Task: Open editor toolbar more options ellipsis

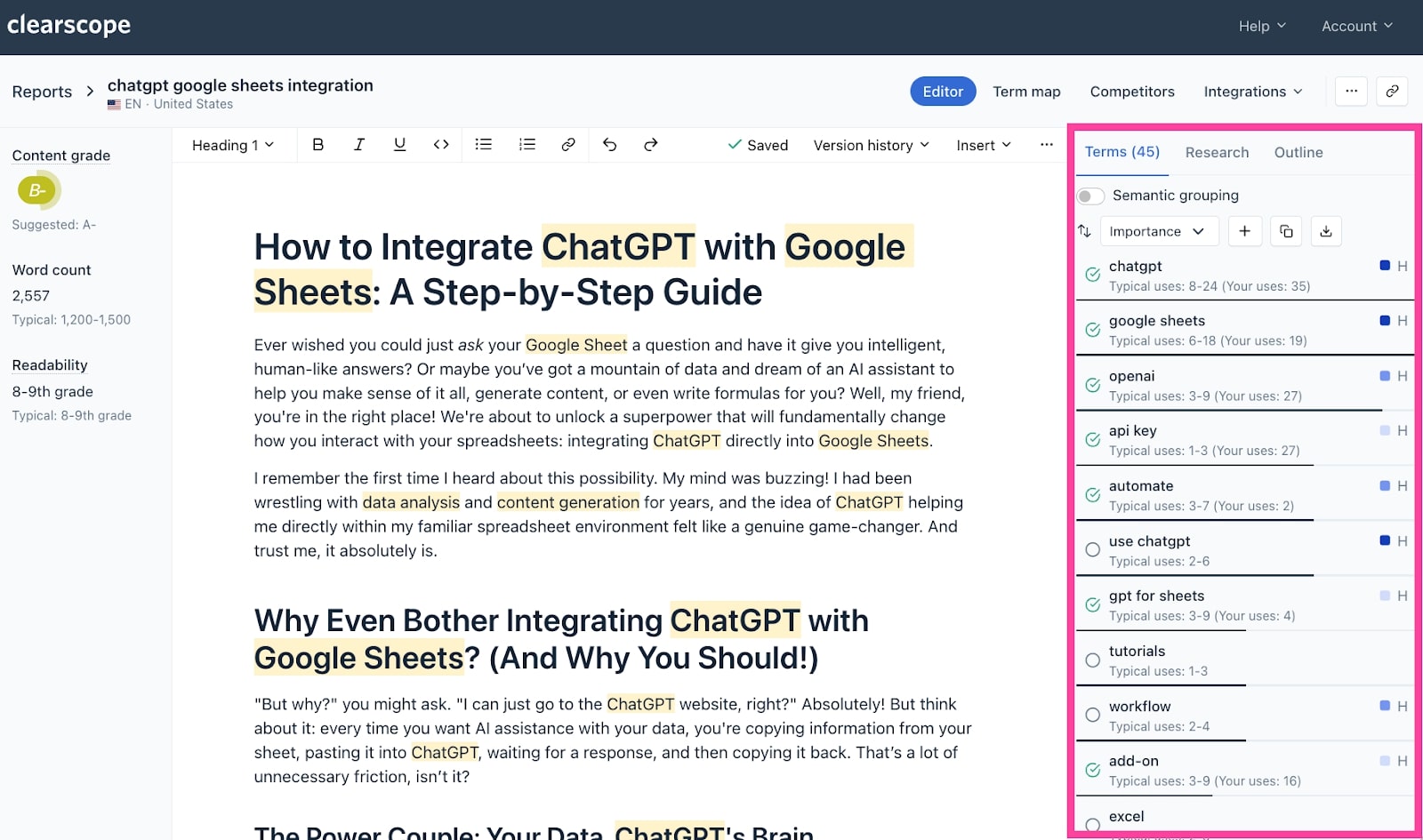Action: point(1047,145)
